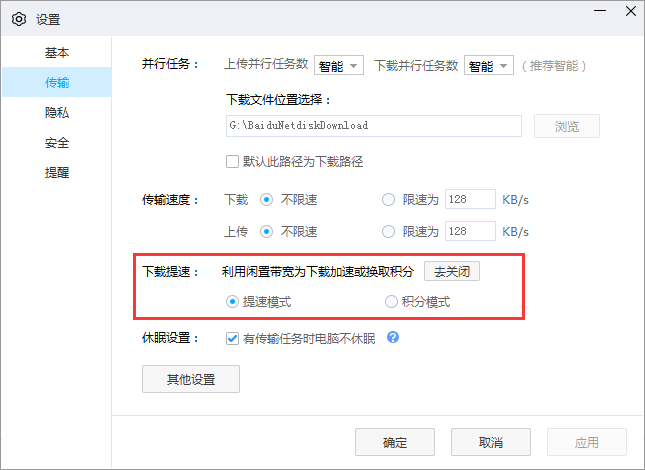
Task: Close the settings dialog window
Action: pyautogui.click(x=625, y=17)
